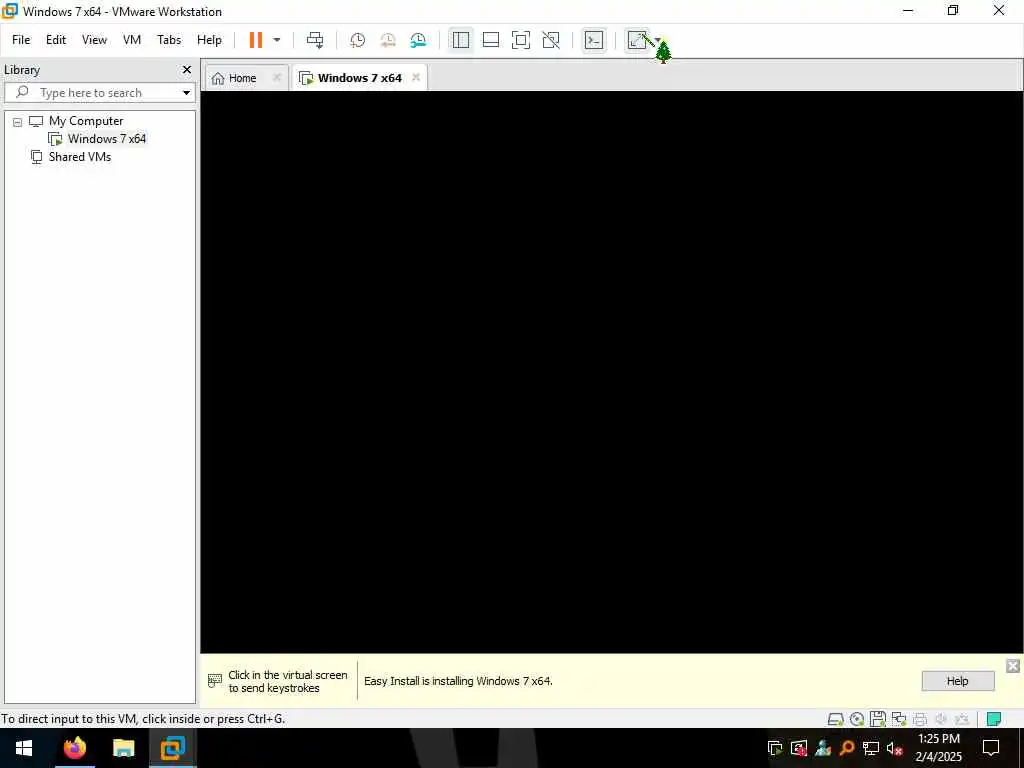Screen dimensions: 1024x768
Task: Click the keyboard icon in the install bar
Action: pos(215,681)
